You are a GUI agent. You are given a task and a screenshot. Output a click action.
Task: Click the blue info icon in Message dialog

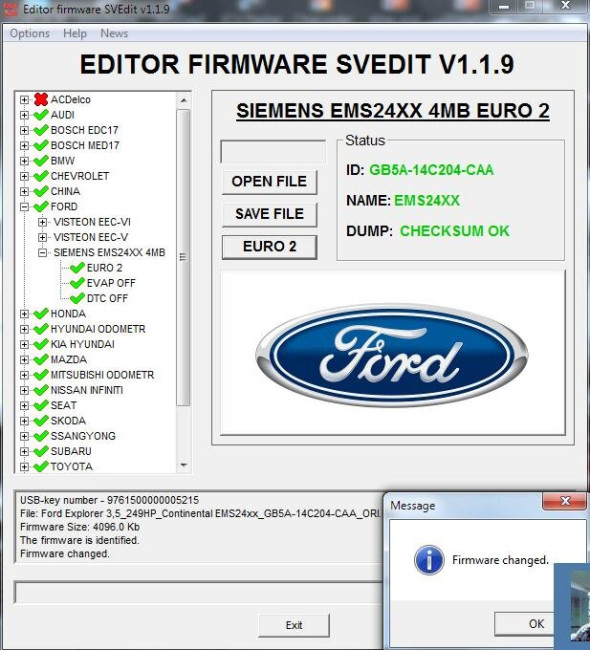(x=429, y=560)
